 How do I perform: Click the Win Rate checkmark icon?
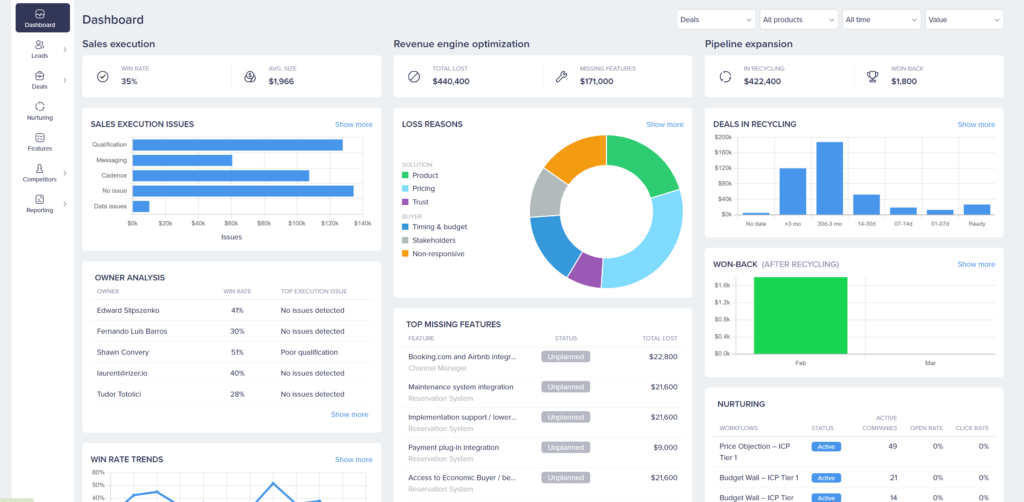tap(102, 76)
